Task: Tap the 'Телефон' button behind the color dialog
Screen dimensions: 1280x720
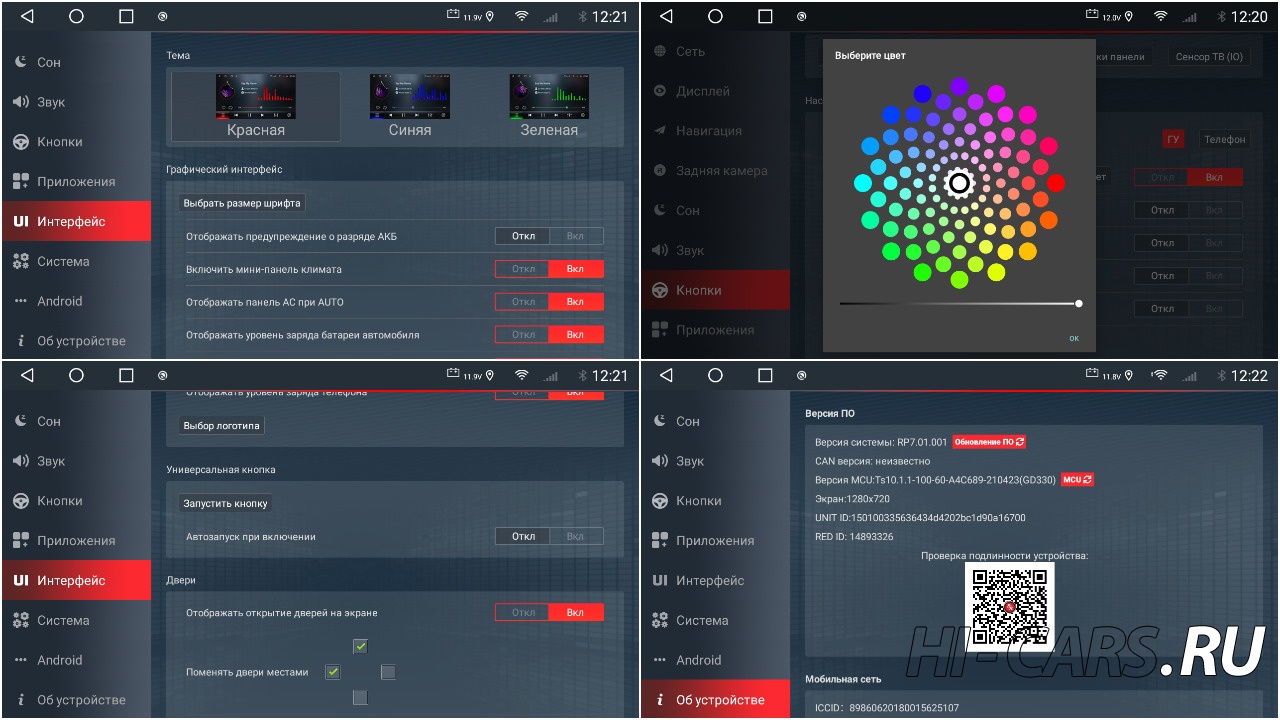Action: click(1224, 140)
